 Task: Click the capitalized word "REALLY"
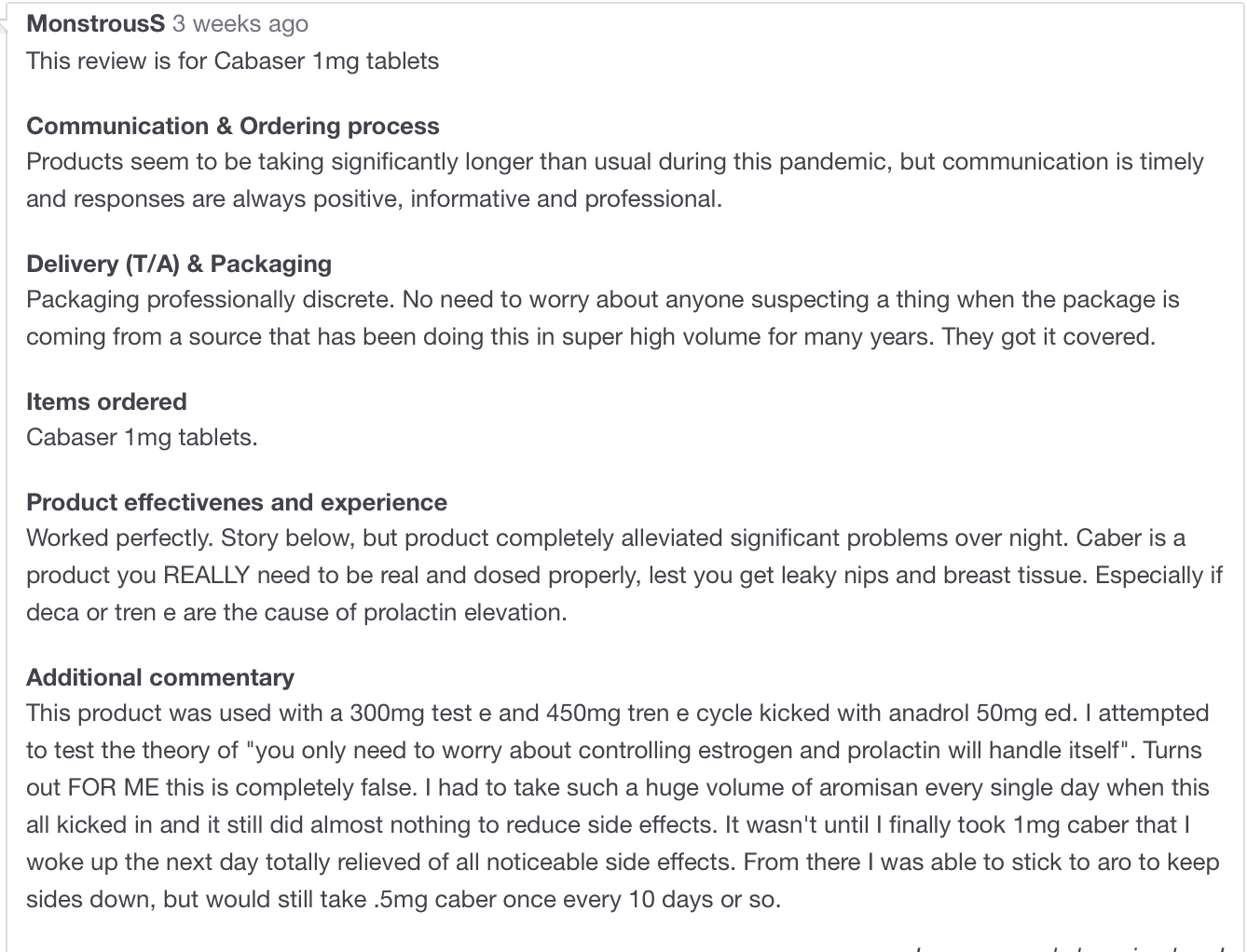tap(206, 576)
